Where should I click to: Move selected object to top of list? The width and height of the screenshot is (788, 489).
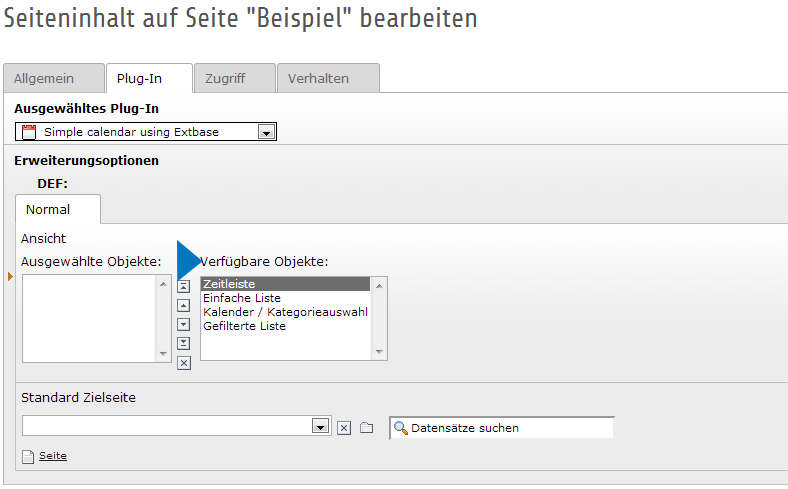tap(183, 285)
